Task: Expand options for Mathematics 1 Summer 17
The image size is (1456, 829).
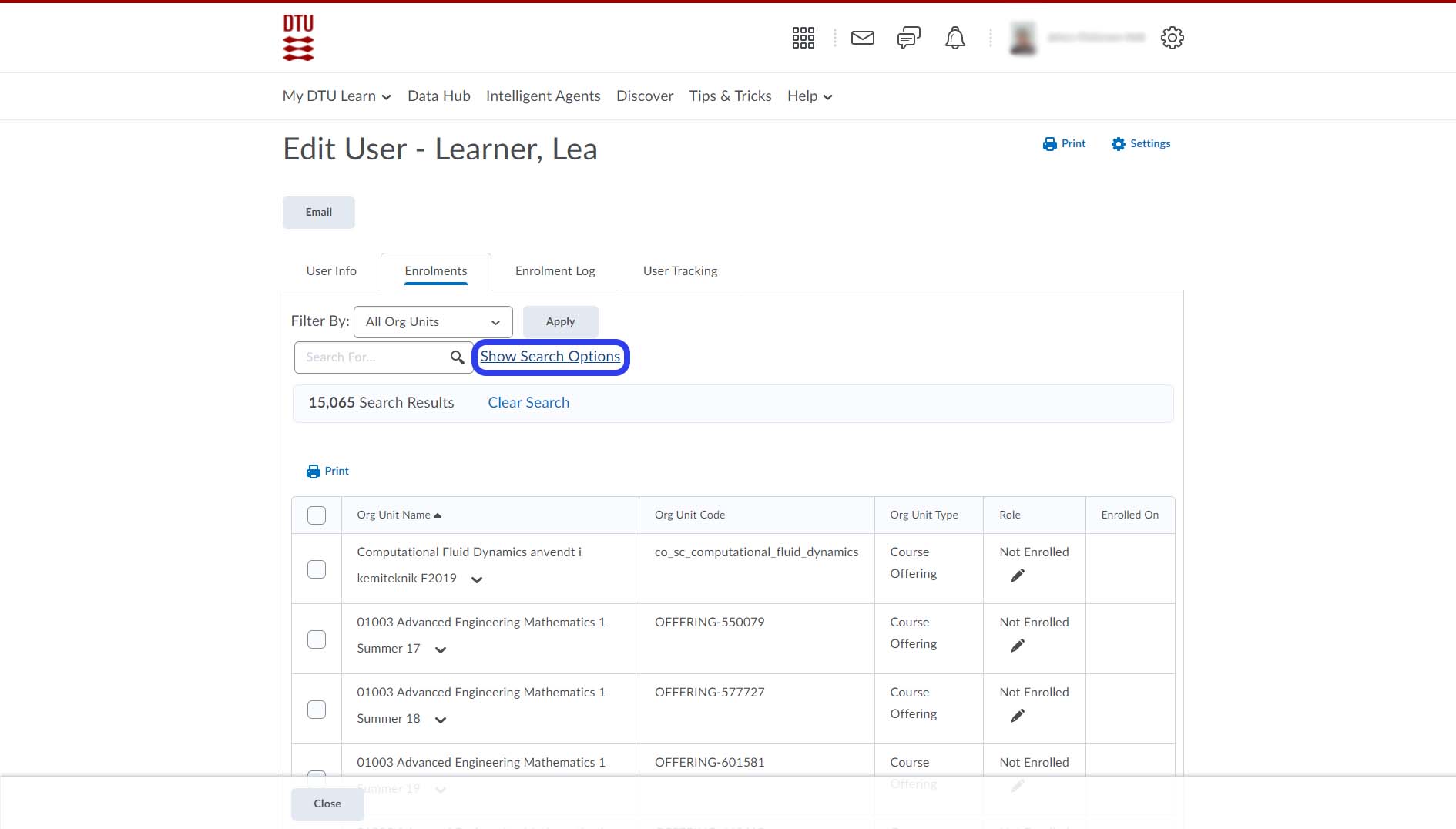Action: point(441,649)
